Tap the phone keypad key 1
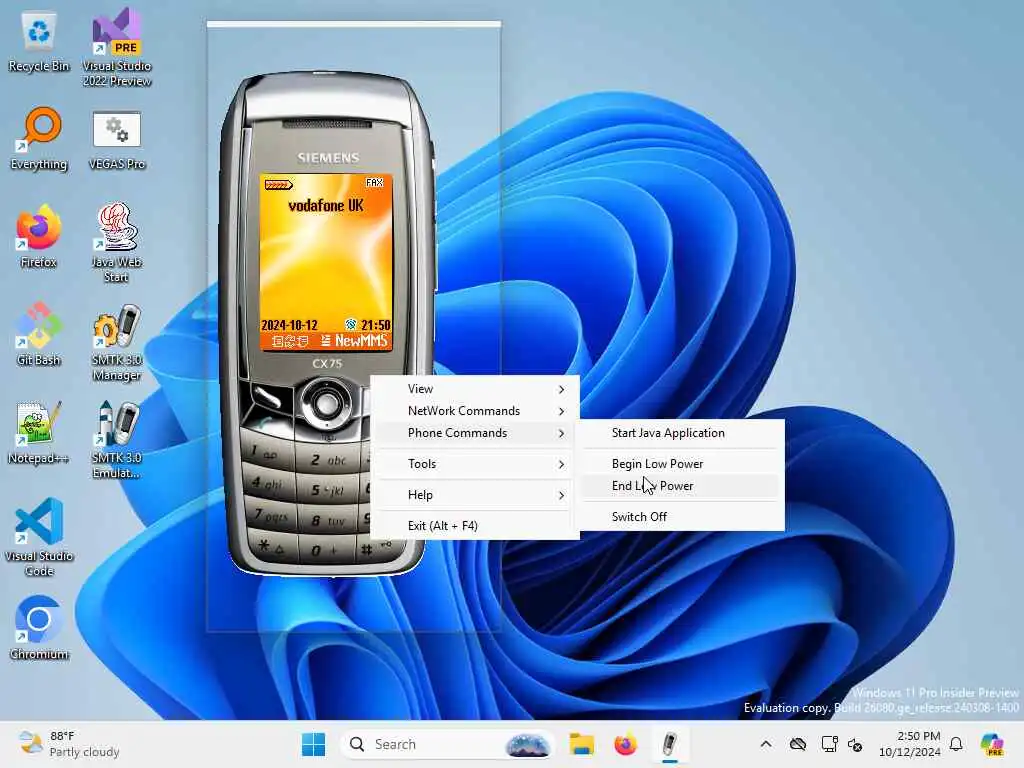This screenshot has height=768, width=1024. pyautogui.click(x=266, y=453)
